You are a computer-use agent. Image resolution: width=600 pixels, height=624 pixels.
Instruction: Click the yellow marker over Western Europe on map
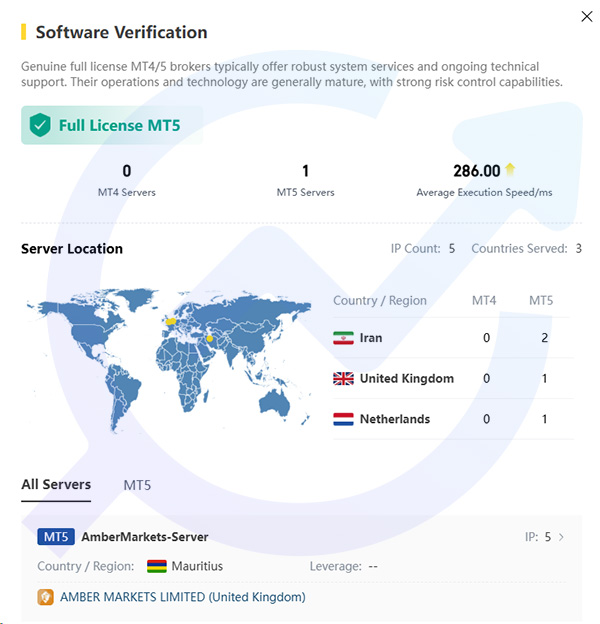point(171,321)
